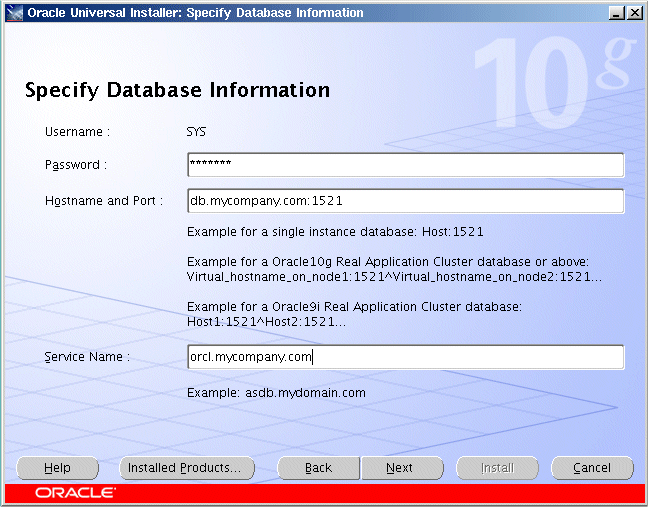Viewport: 648px width, 507px height.
Task: Click the 'Hostname and Port :' label
Action: (104, 201)
